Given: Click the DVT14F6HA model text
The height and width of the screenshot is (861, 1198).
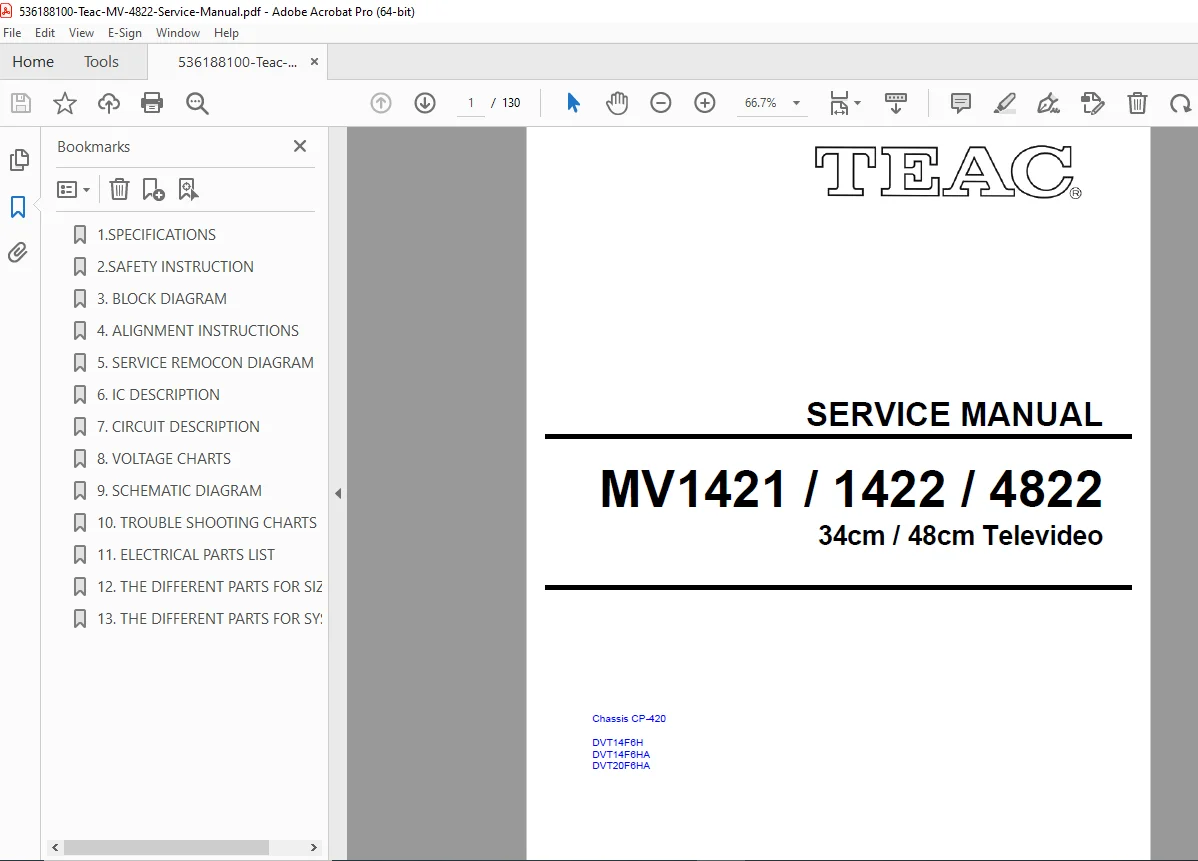Looking at the screenshot, I should pyautogui.click(x=621, y=754).
